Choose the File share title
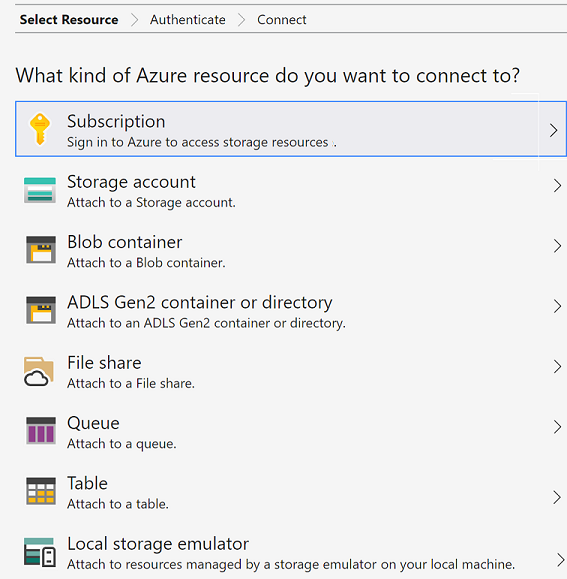 click(104, 363)
